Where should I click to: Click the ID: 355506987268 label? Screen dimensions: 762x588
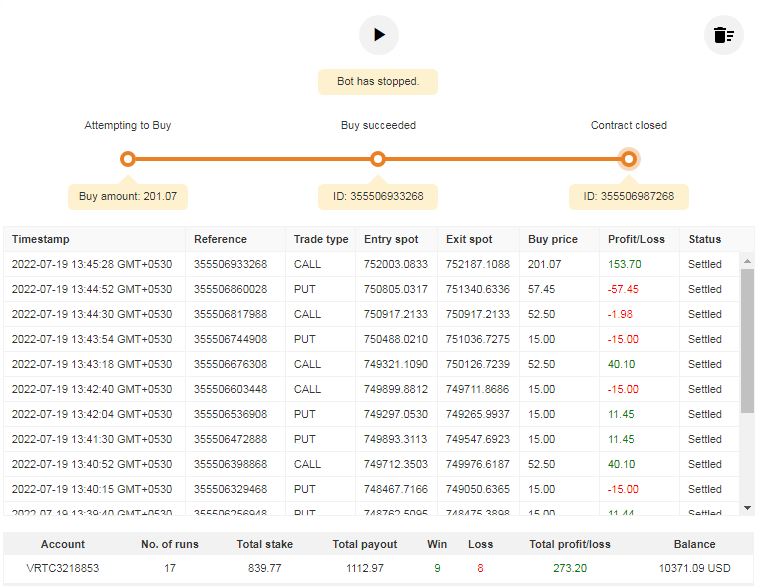pyautogui.click(x=628, y=196)
